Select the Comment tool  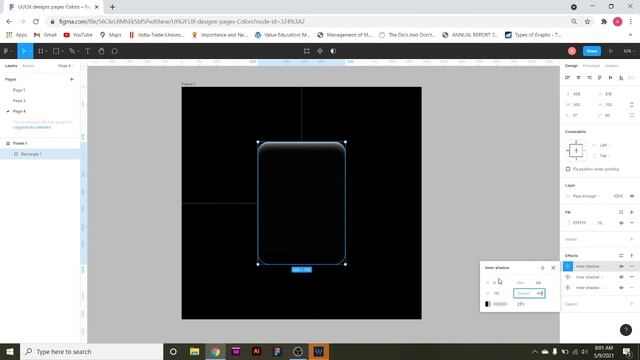pyautogui.click(x=115, y=51)
